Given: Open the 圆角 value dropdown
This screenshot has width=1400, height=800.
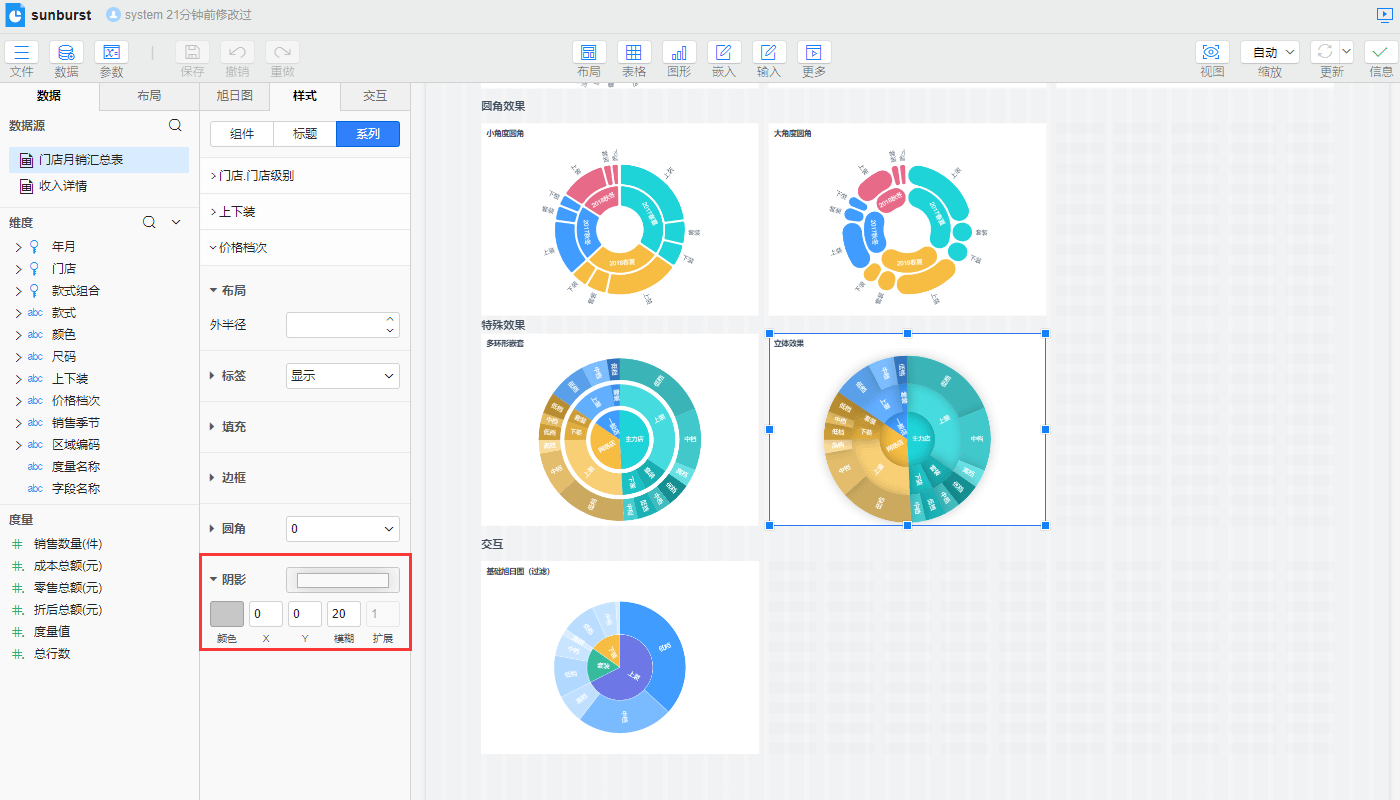Looking at the screenshot, I should (x=342, y=529).
